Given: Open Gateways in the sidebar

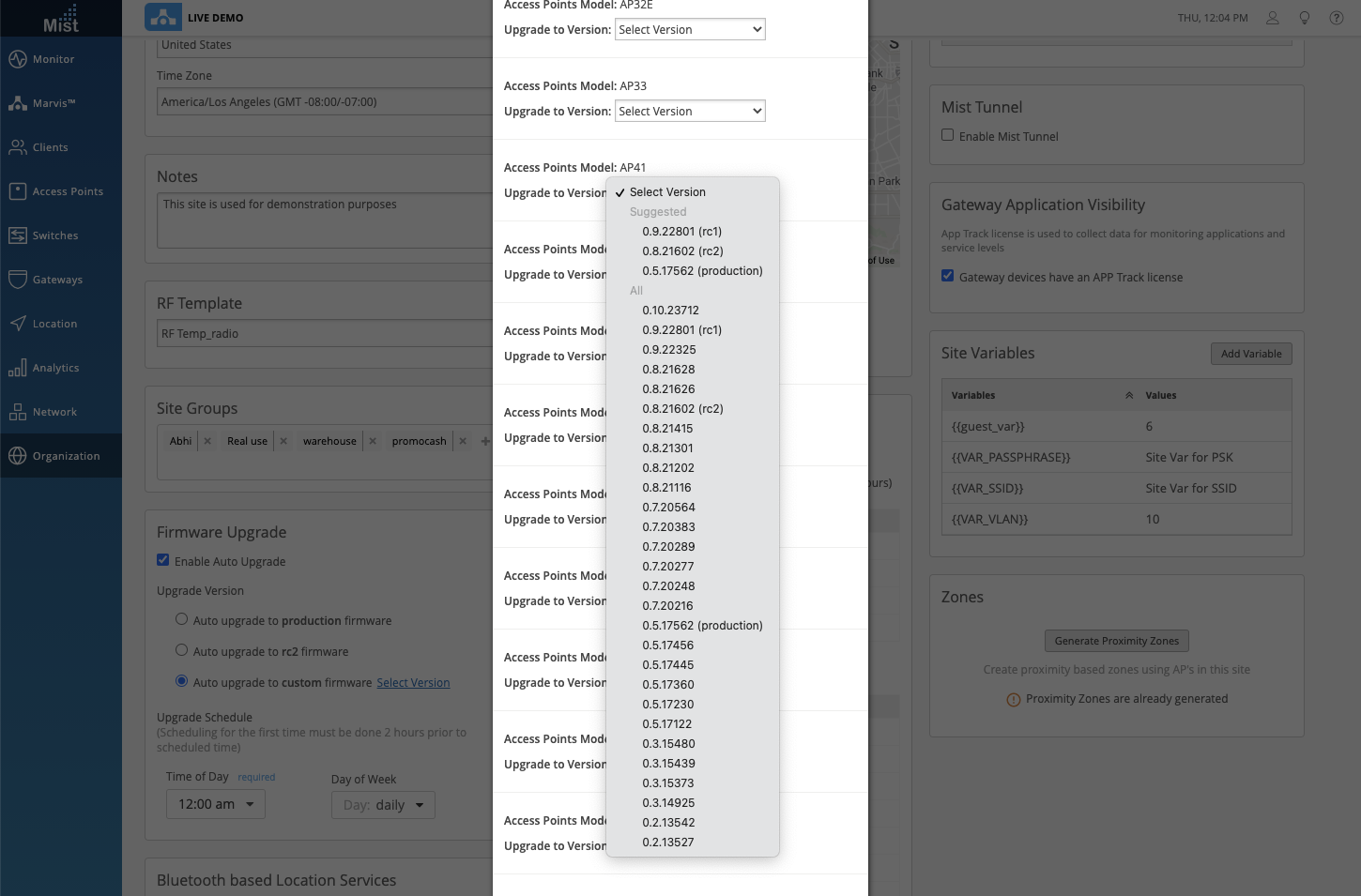Looking at the screenshot, I should tap(18, 280).
